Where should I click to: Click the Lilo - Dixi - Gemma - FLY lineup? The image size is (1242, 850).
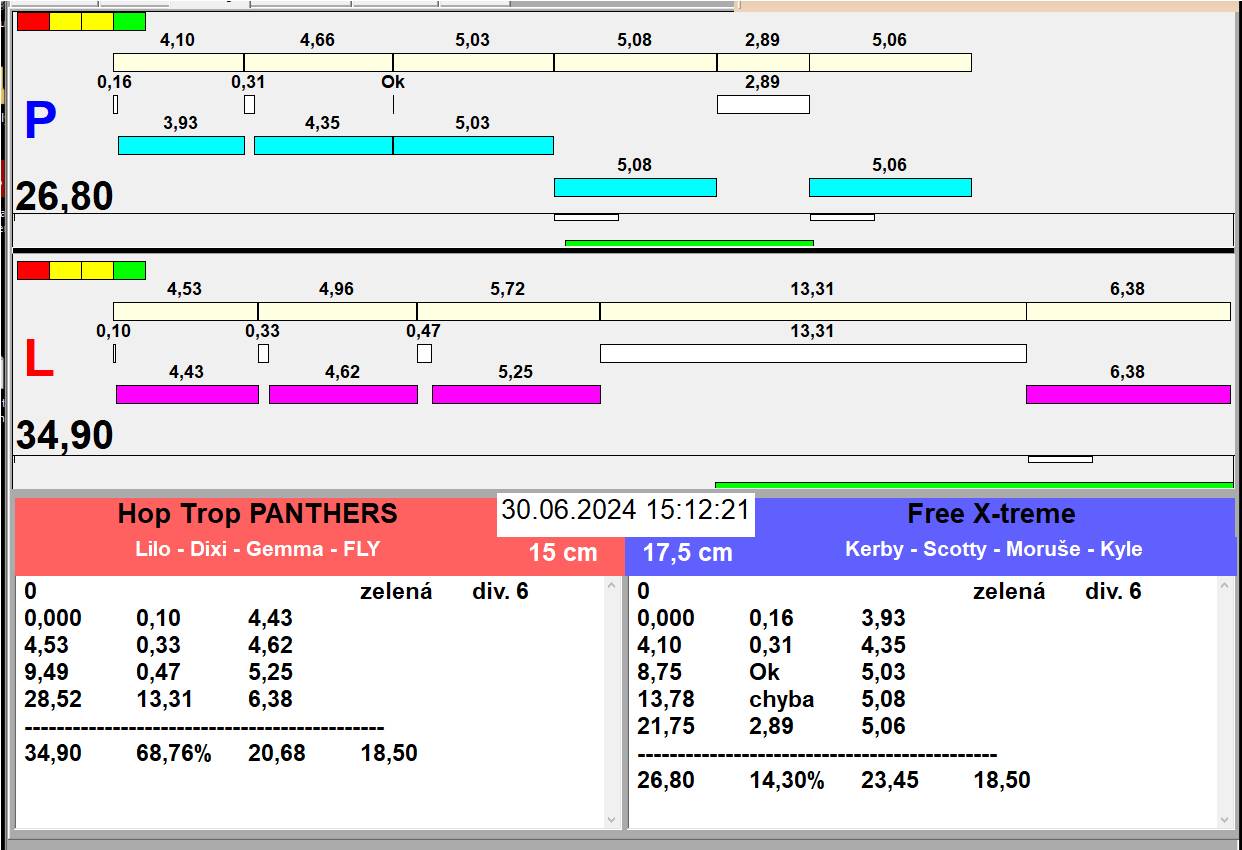tap(257, 549)
